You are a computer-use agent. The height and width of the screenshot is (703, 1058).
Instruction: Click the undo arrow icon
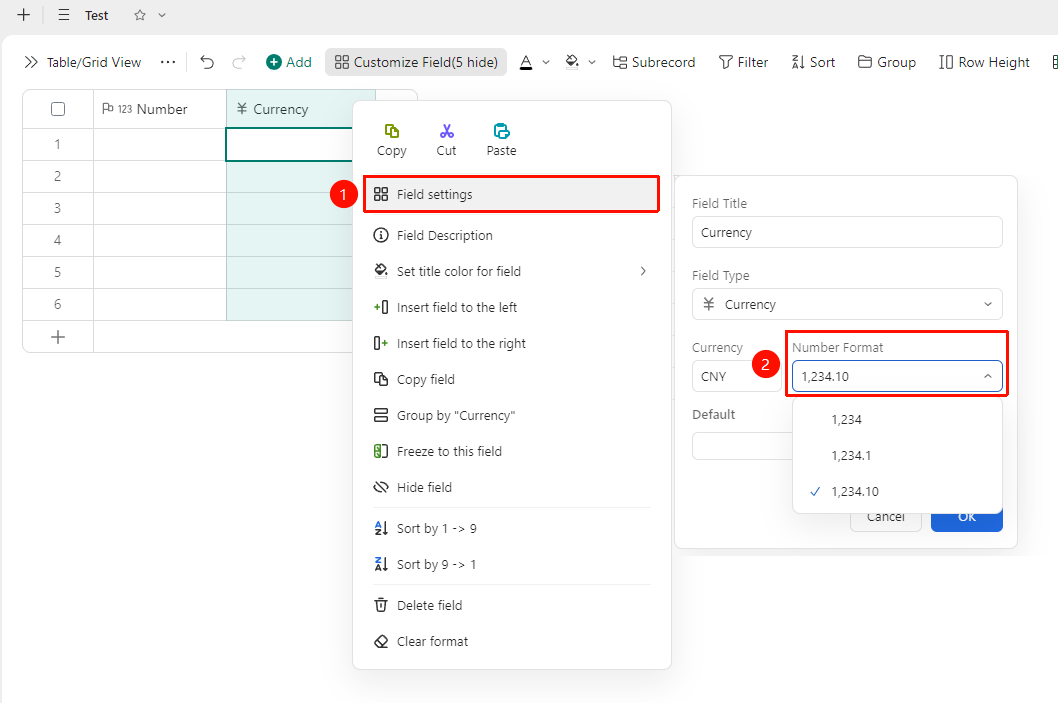[207, 62]
